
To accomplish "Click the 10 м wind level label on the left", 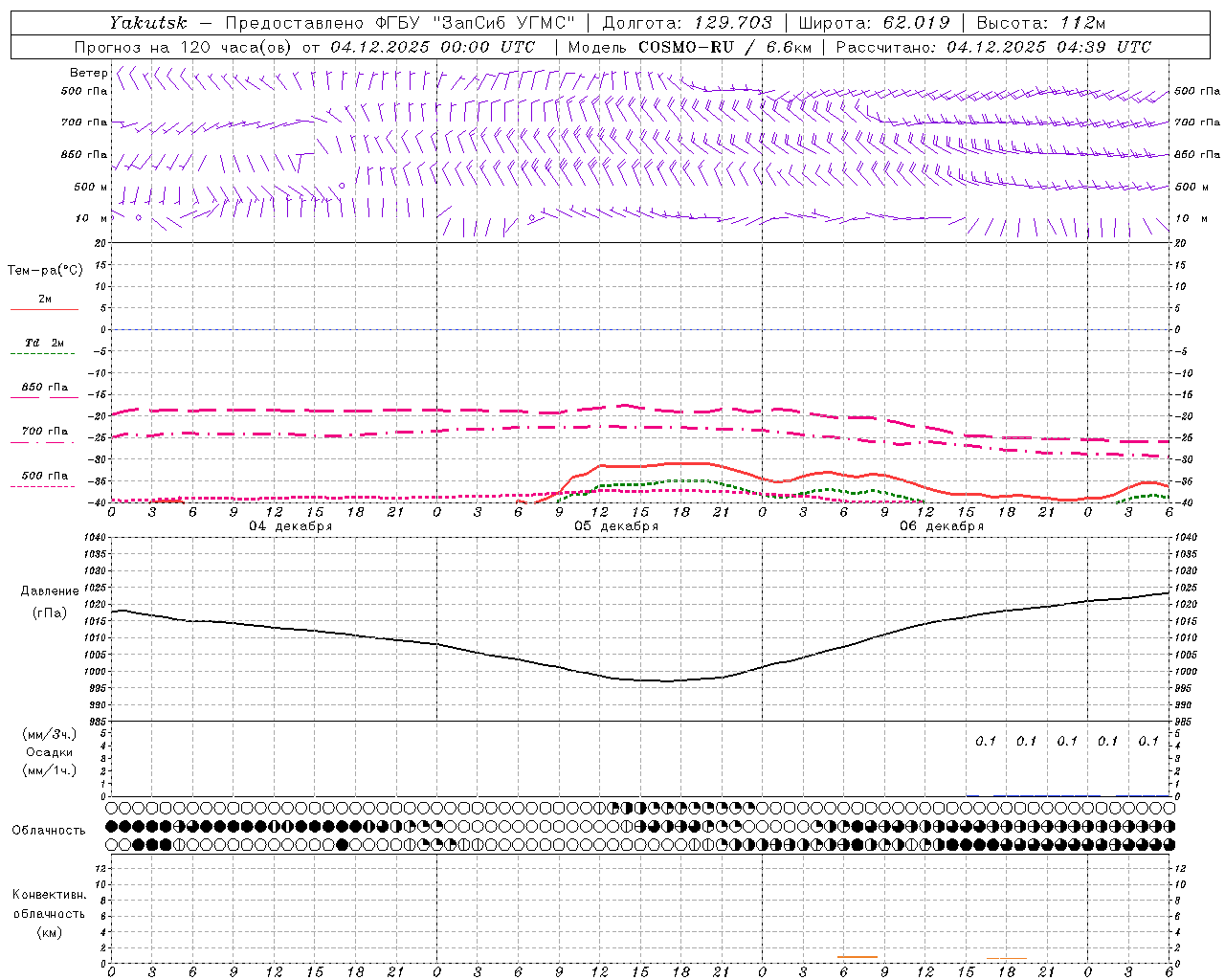I will [91, 218].
